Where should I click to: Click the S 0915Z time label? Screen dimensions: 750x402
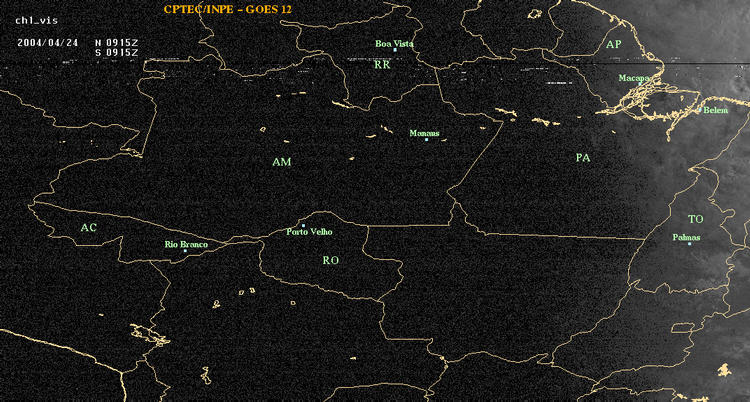[x=117, y=52]
